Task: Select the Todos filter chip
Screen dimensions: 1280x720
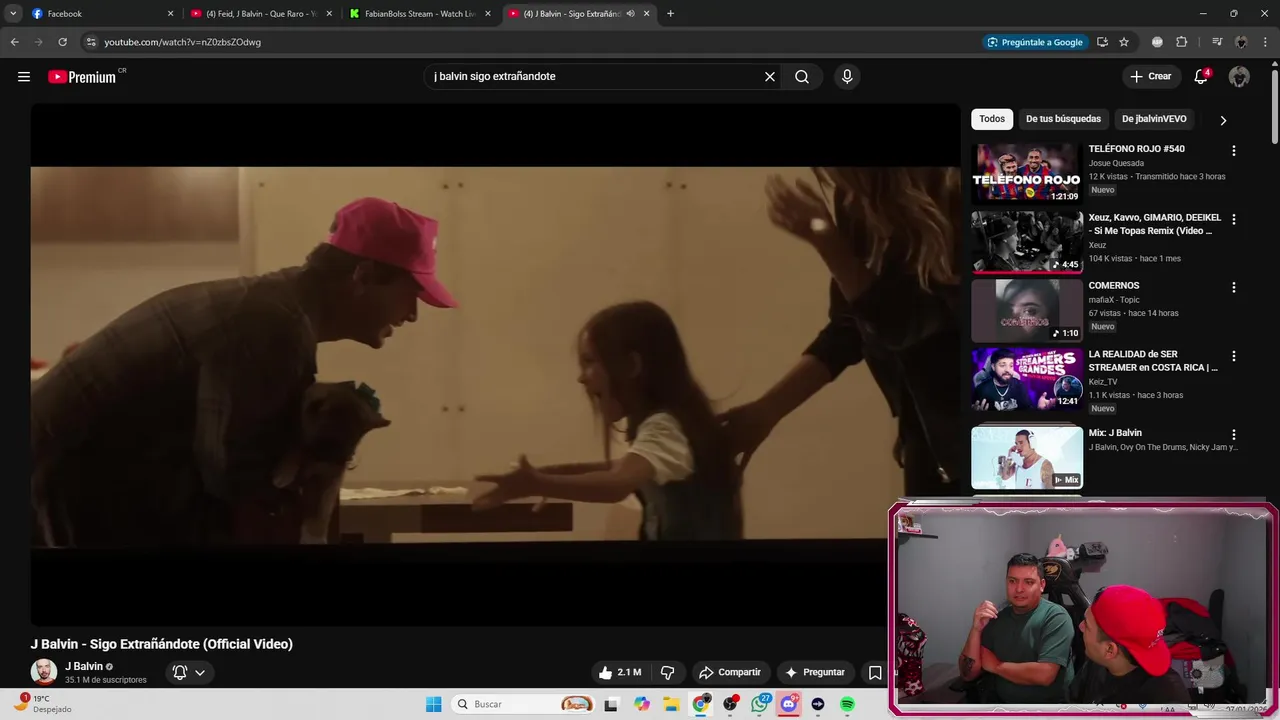Action: click(x=992, y=119)
